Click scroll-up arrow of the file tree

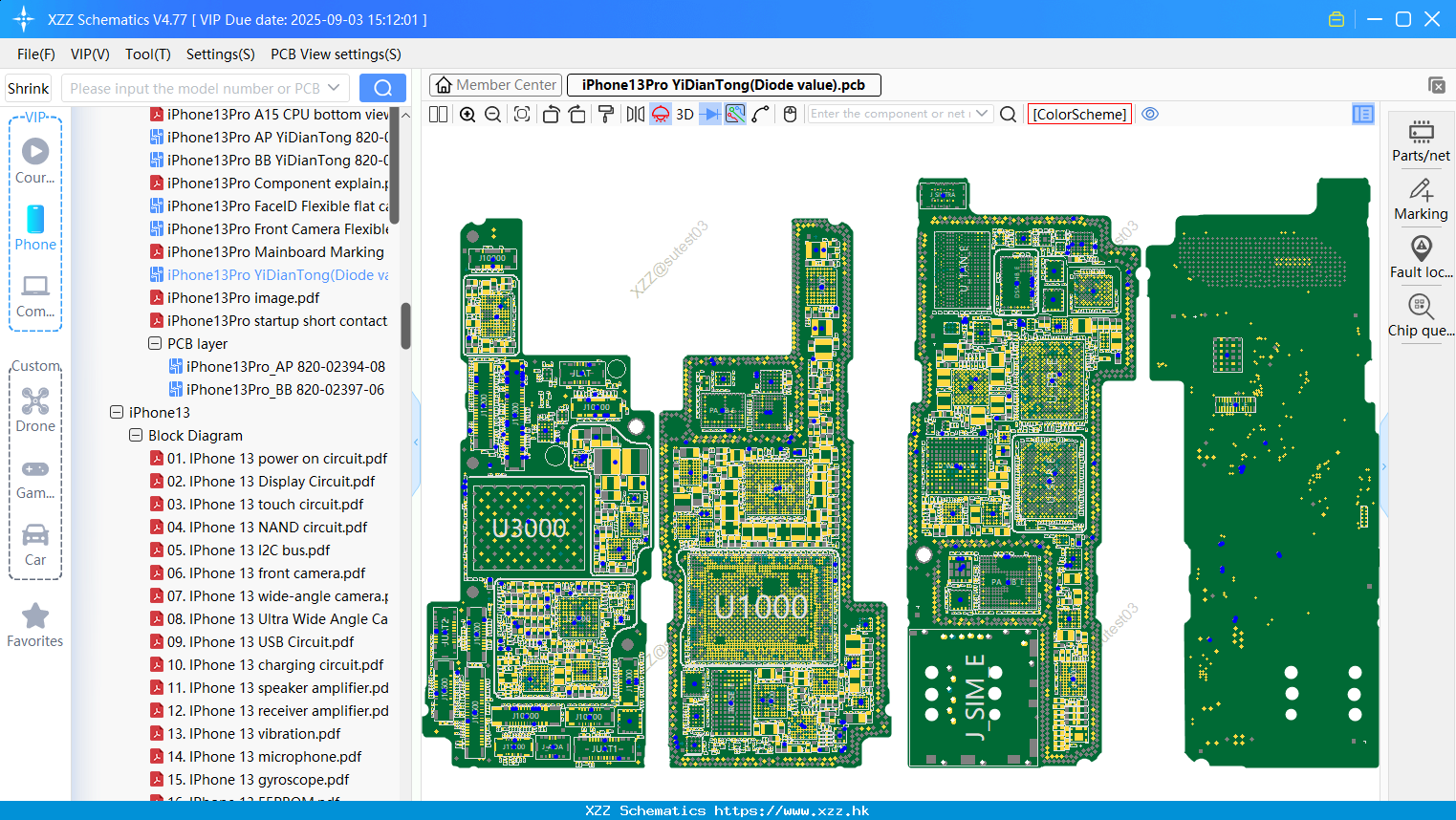pos(405,115)
